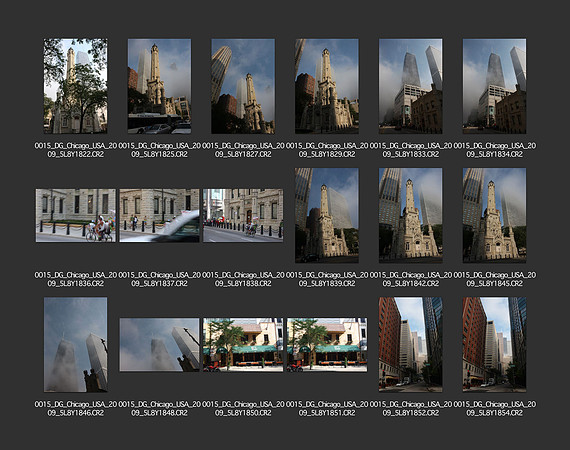Click filename label ending 5L8Y1851.CR2
Viewport: 570px width, 450px height.
point(327,408)
